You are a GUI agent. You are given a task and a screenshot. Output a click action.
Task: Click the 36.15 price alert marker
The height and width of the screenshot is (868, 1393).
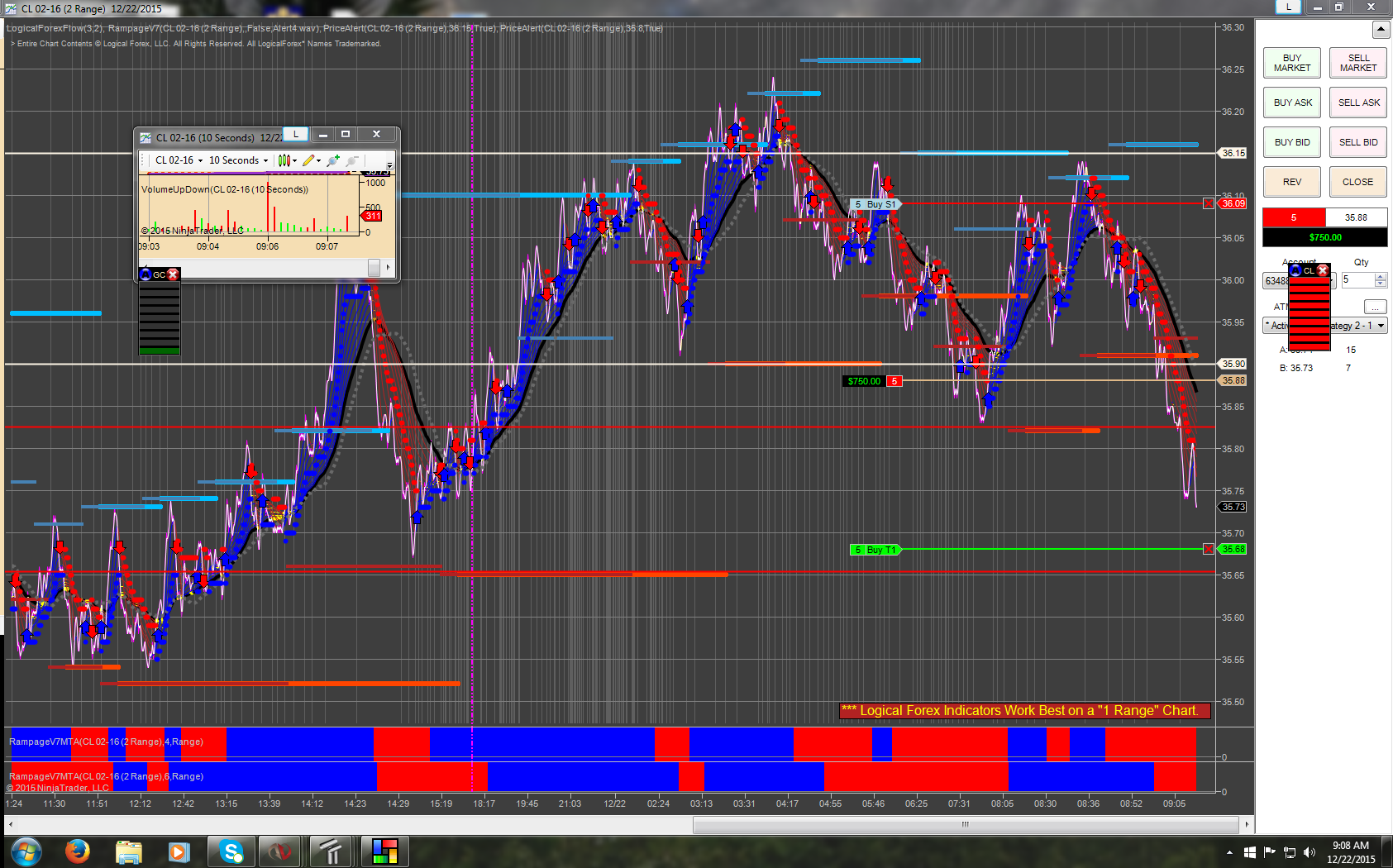click(1233, 153)
